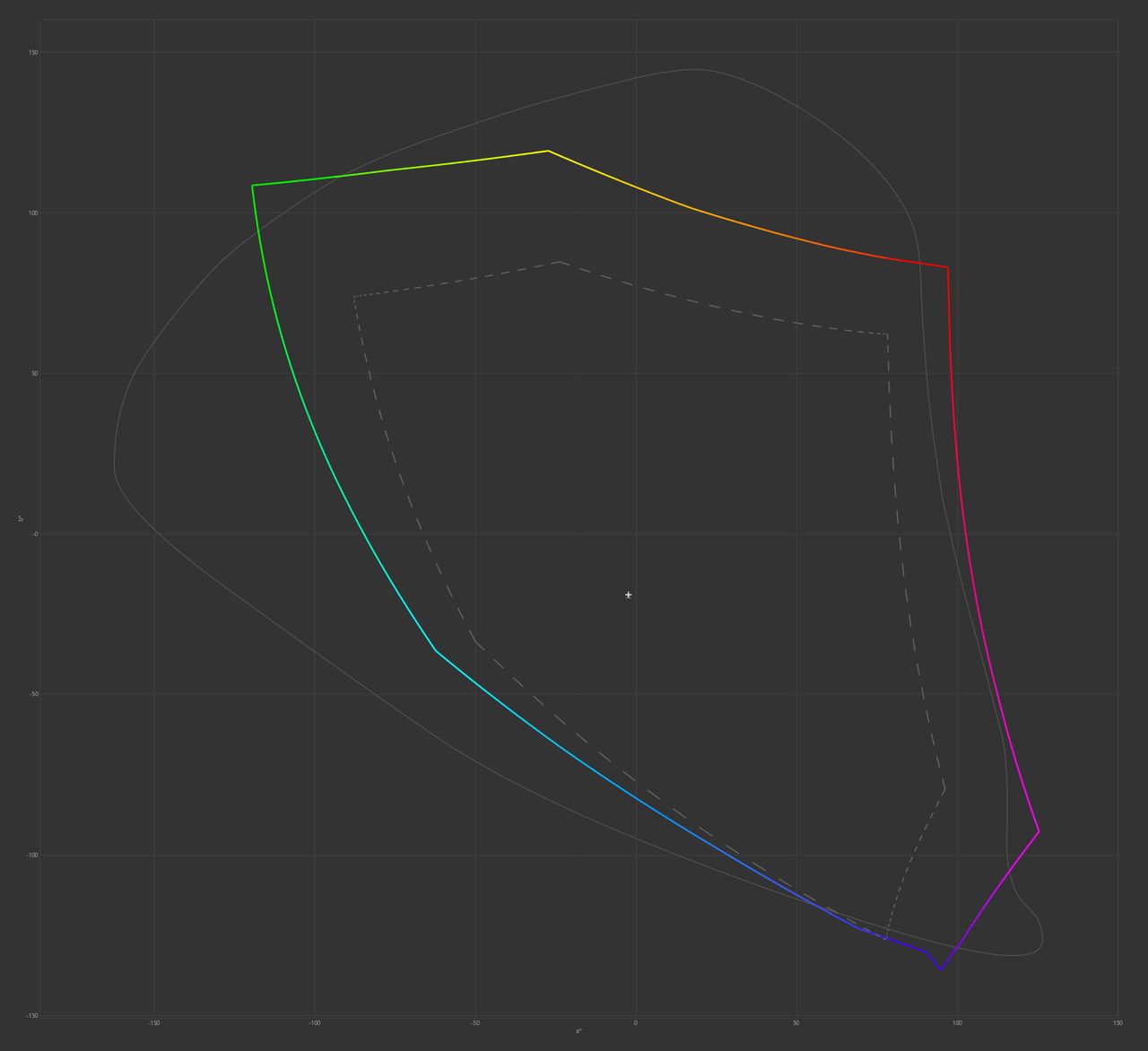This screenshot has height=1051, width=1148.
Task: Click the green primary corner of gamut
Action: coord(253,186)
